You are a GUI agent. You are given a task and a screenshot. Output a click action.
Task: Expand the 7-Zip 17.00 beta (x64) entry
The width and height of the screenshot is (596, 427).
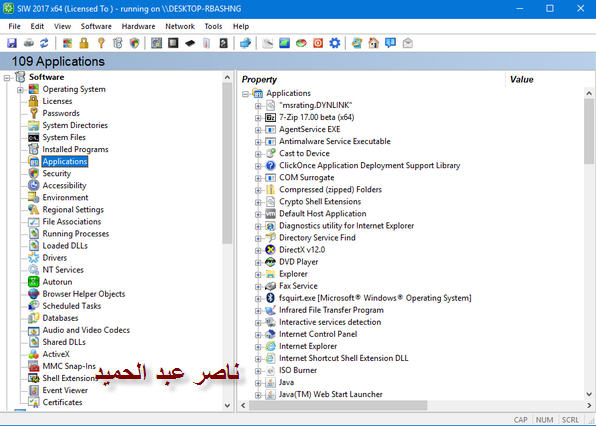click(258, 118)
